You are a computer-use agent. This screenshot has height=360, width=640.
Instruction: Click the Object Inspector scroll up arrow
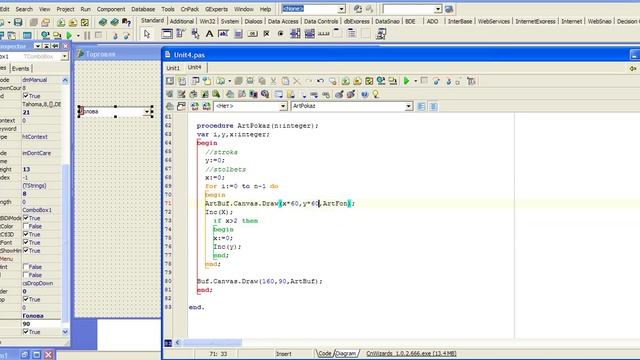click(x=65, y=80)
